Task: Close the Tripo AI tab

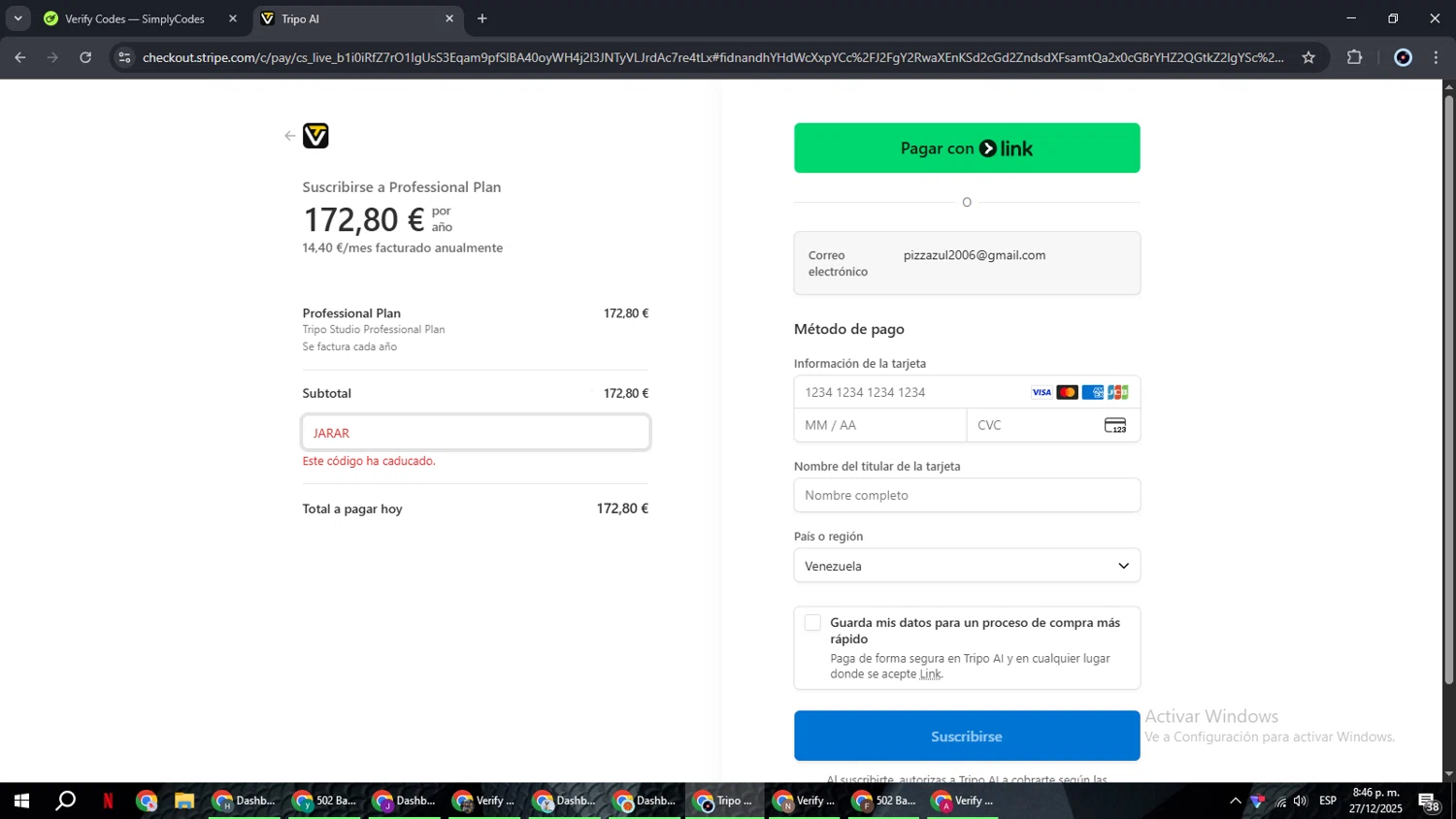Action: 449,18
